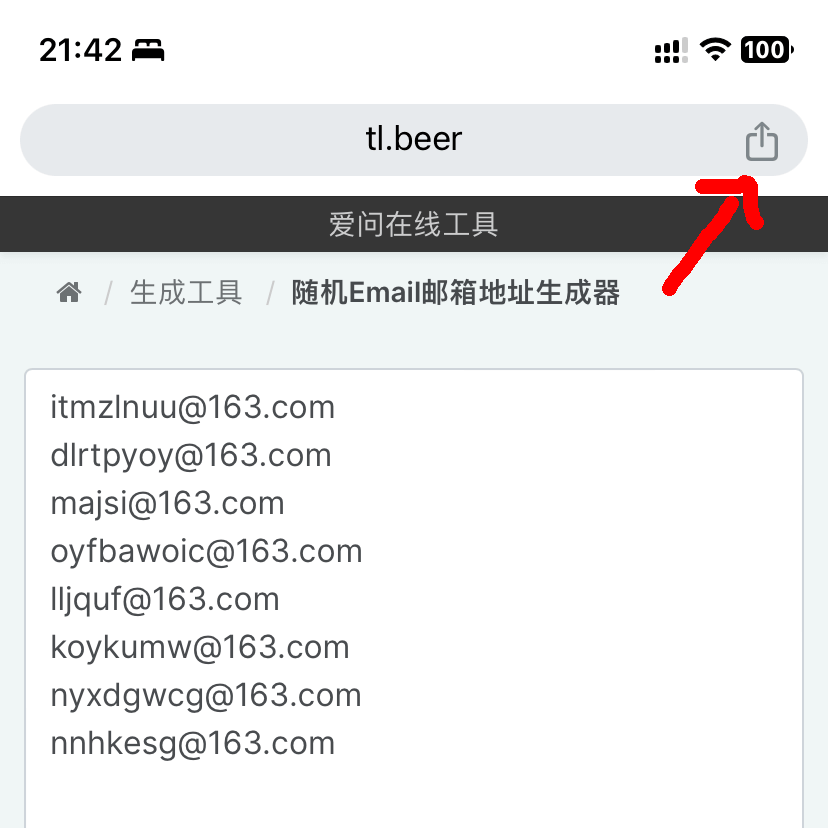This screenshot has height=828, width=828.
Task: Open the 生成工具 breadcrumb link
Action: point(186,292)
